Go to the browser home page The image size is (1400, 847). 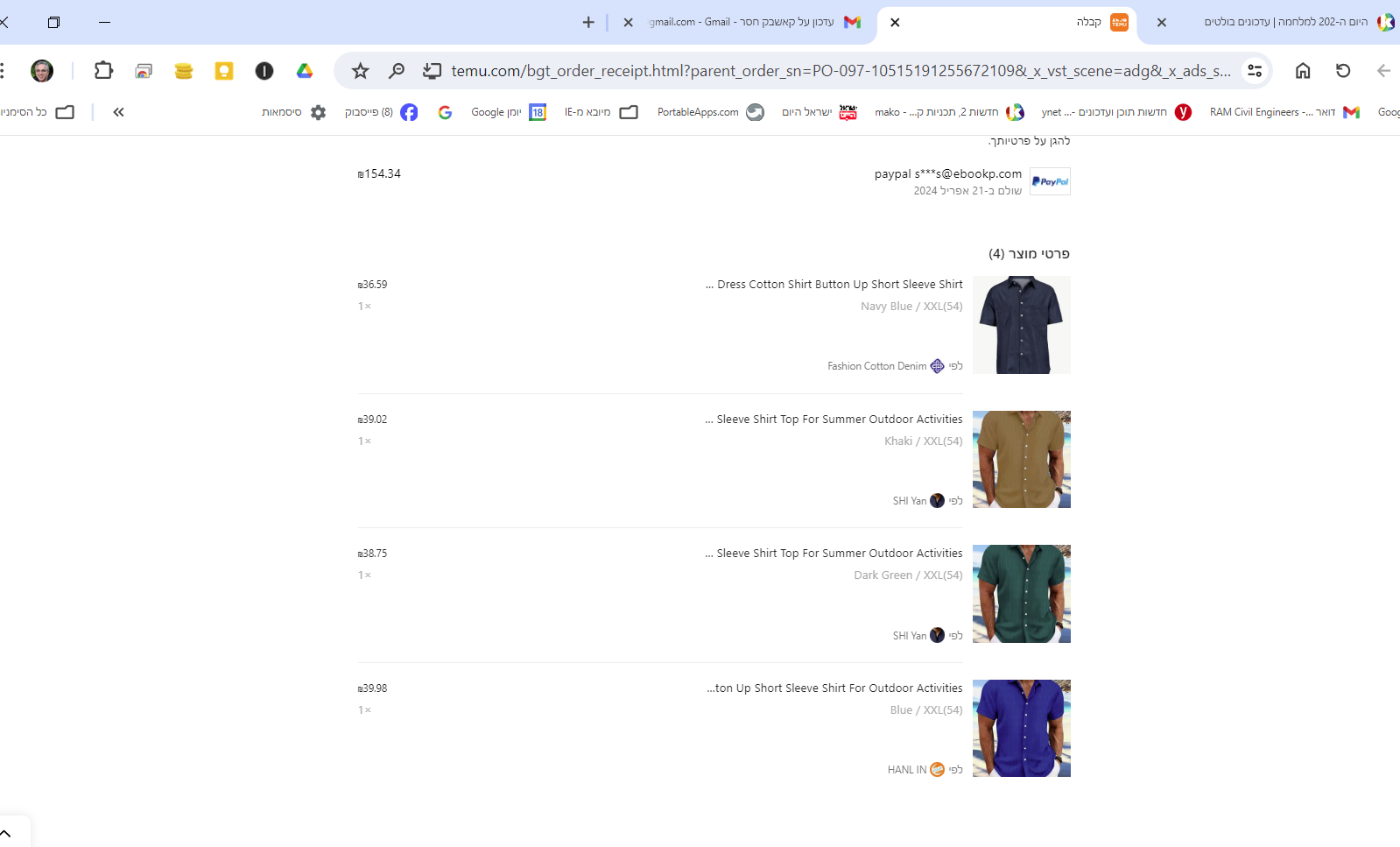(1303, 71)
